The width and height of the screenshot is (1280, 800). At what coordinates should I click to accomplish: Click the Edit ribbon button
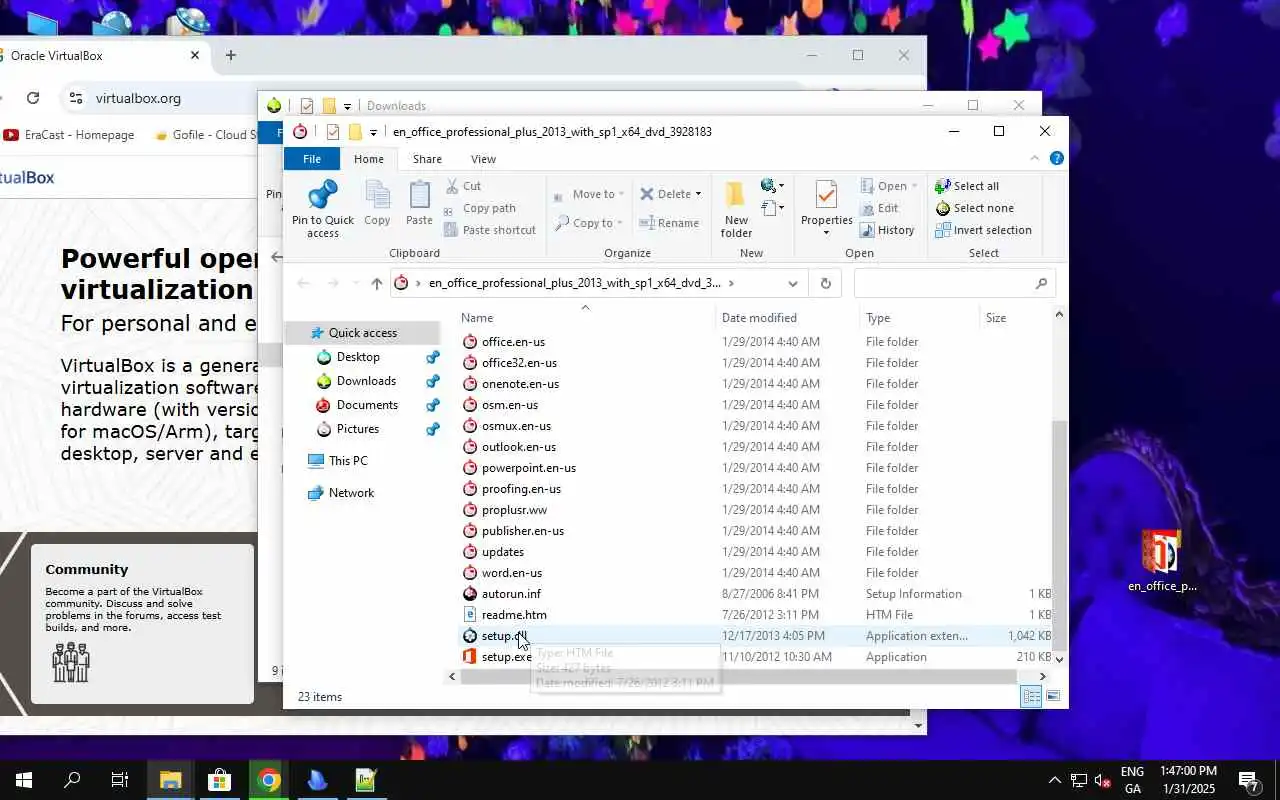[x=880, y=208]
